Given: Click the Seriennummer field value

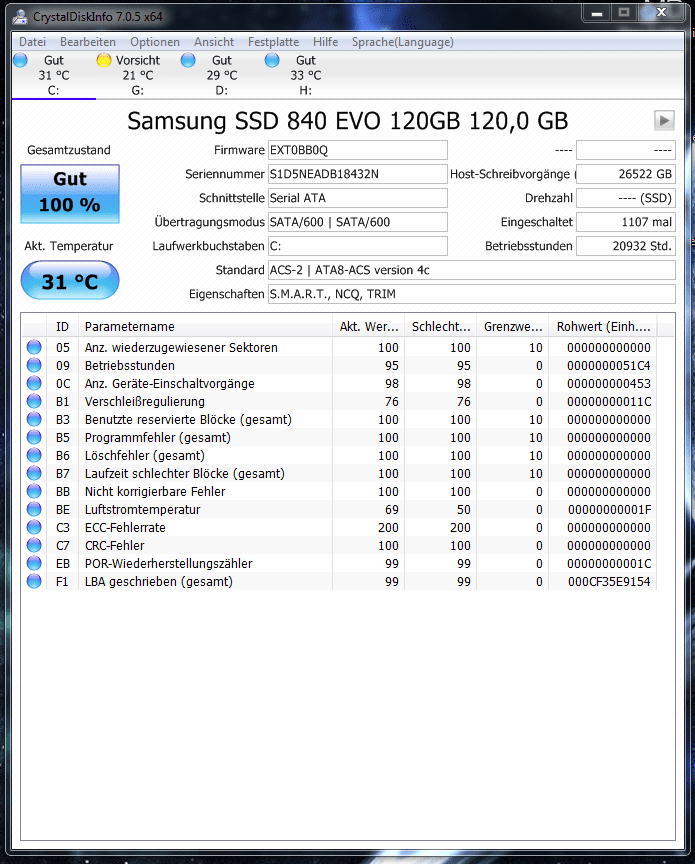Looking at the screenshot, I should [358, 174].
